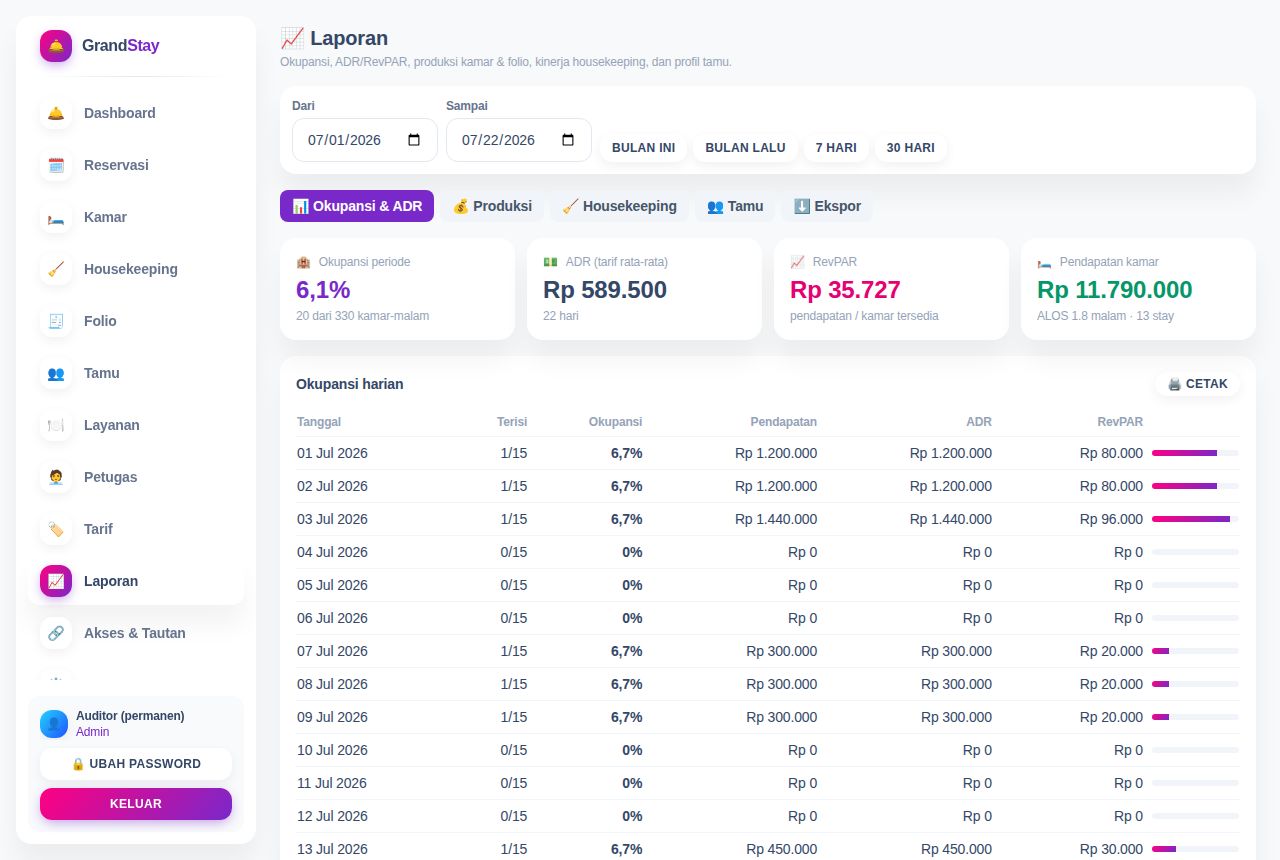Select the Dashboard menu item
Image resolution: width=1280 pixels, height=860 pixels.
[x=136, y=113]
